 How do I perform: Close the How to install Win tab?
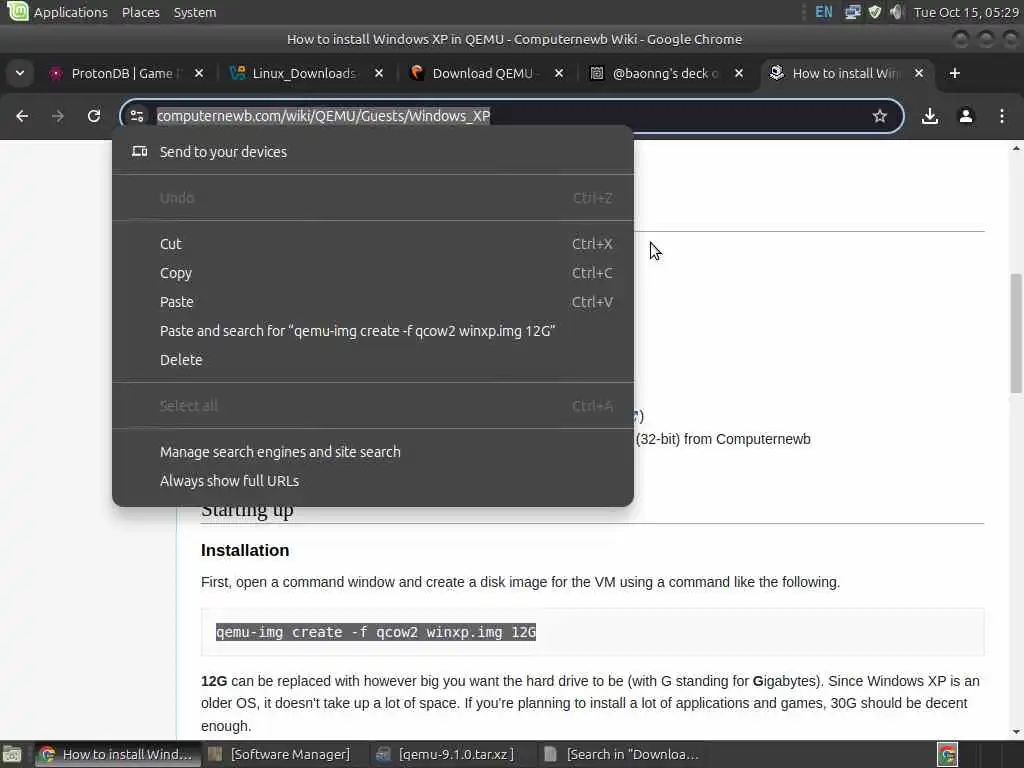919,73
